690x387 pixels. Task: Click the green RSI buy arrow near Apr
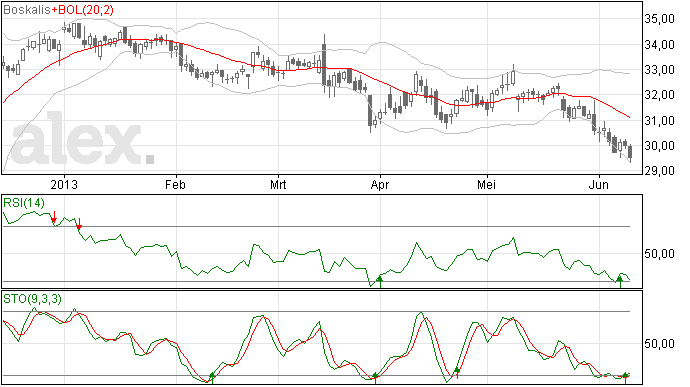tap(380, 281)
